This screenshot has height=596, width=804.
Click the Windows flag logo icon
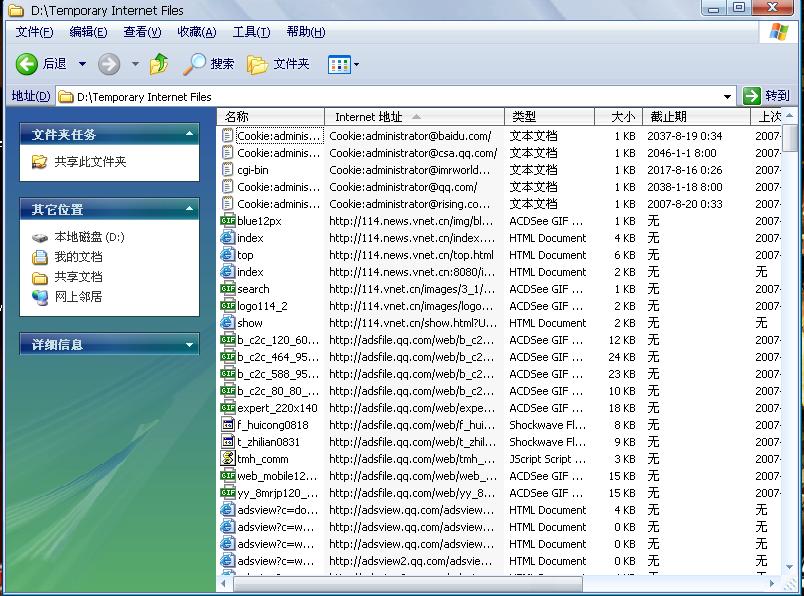pos(779,32)
